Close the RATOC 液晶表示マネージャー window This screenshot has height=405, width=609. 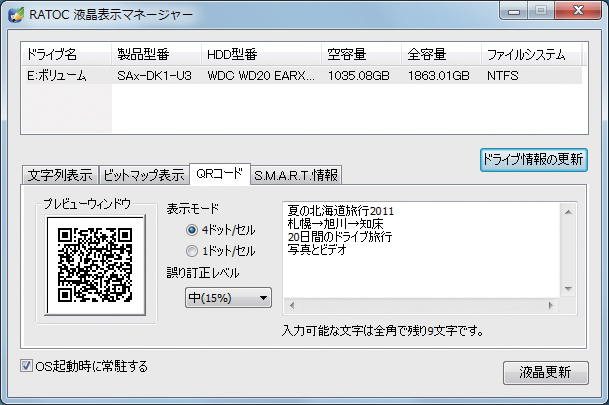pyautogui.click(x=578, y=10)
